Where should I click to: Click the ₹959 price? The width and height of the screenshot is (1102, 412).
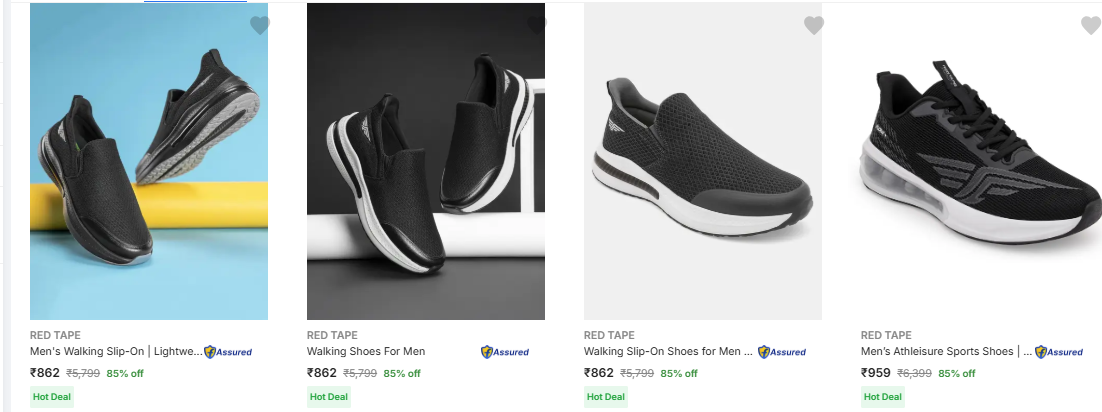[876, 373]
